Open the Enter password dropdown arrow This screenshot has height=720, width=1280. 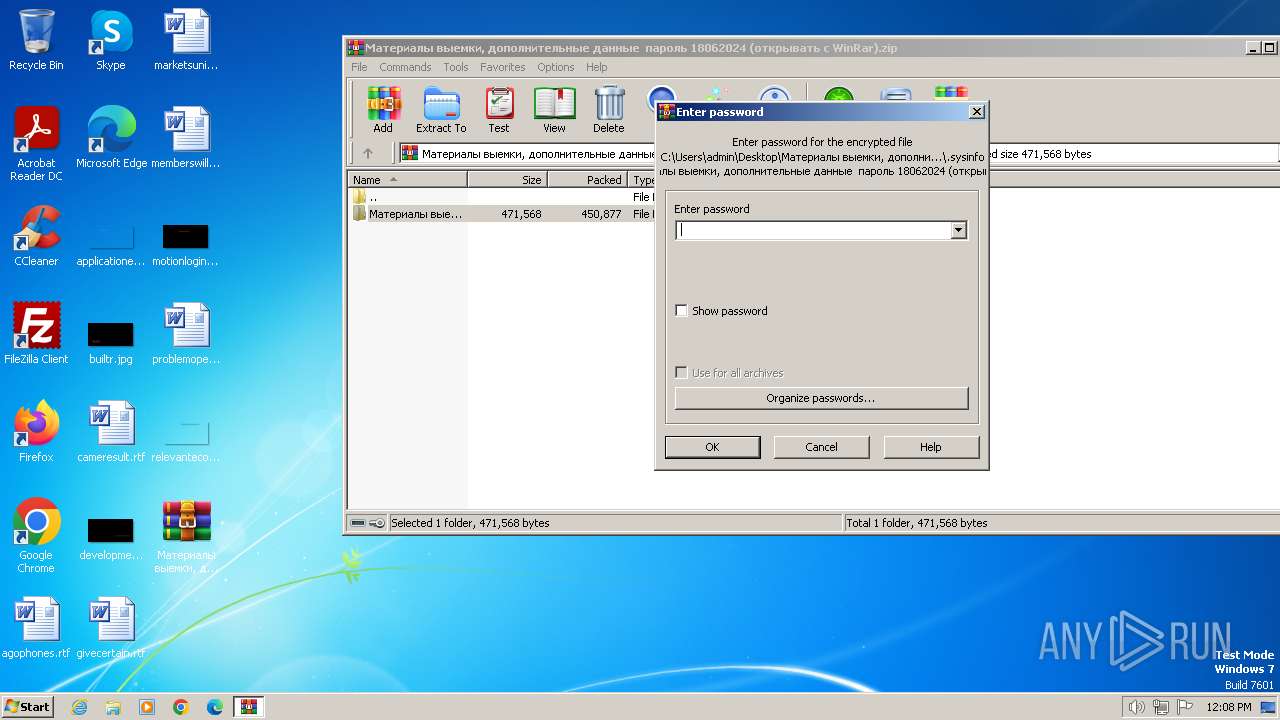(958, 230)
